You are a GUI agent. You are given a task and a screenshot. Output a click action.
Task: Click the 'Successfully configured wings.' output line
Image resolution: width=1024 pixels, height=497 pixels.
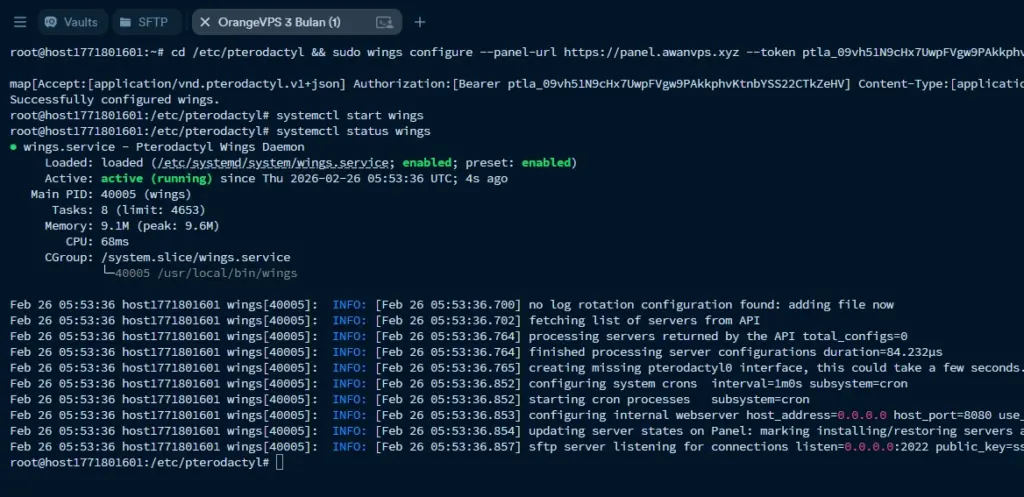point(115,100)
